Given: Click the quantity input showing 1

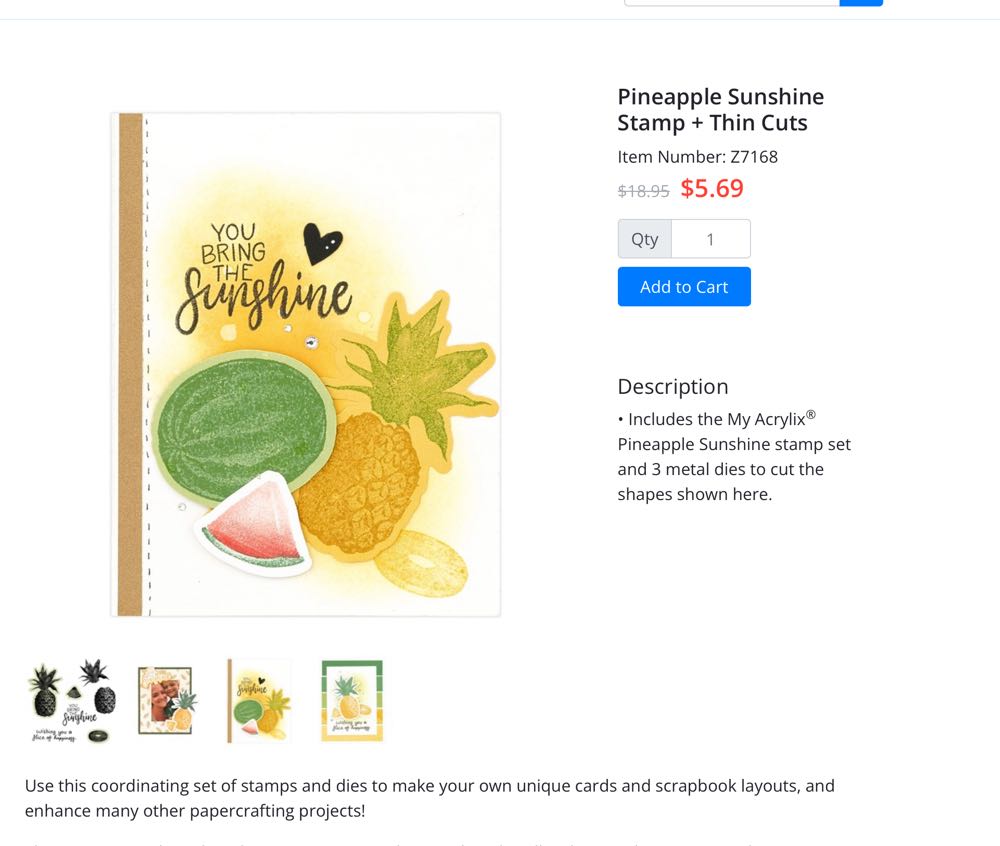Looking at the screenshot, I should (x=711, y=238).
